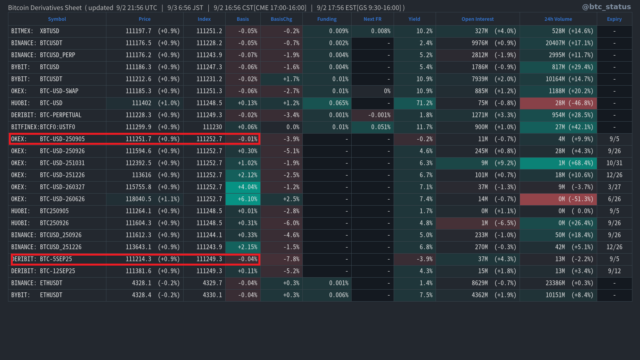Screen dimensions: 640x360
Task: Click the 24h Volume column header
Action: pyautogui.click(x=558, y=19)
